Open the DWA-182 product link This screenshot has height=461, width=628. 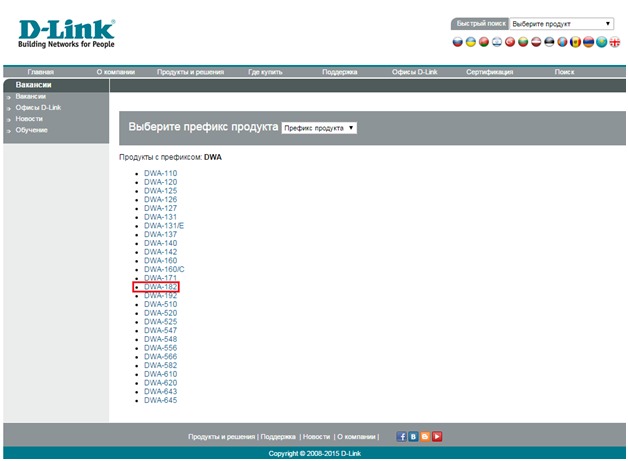click(160, 287)
